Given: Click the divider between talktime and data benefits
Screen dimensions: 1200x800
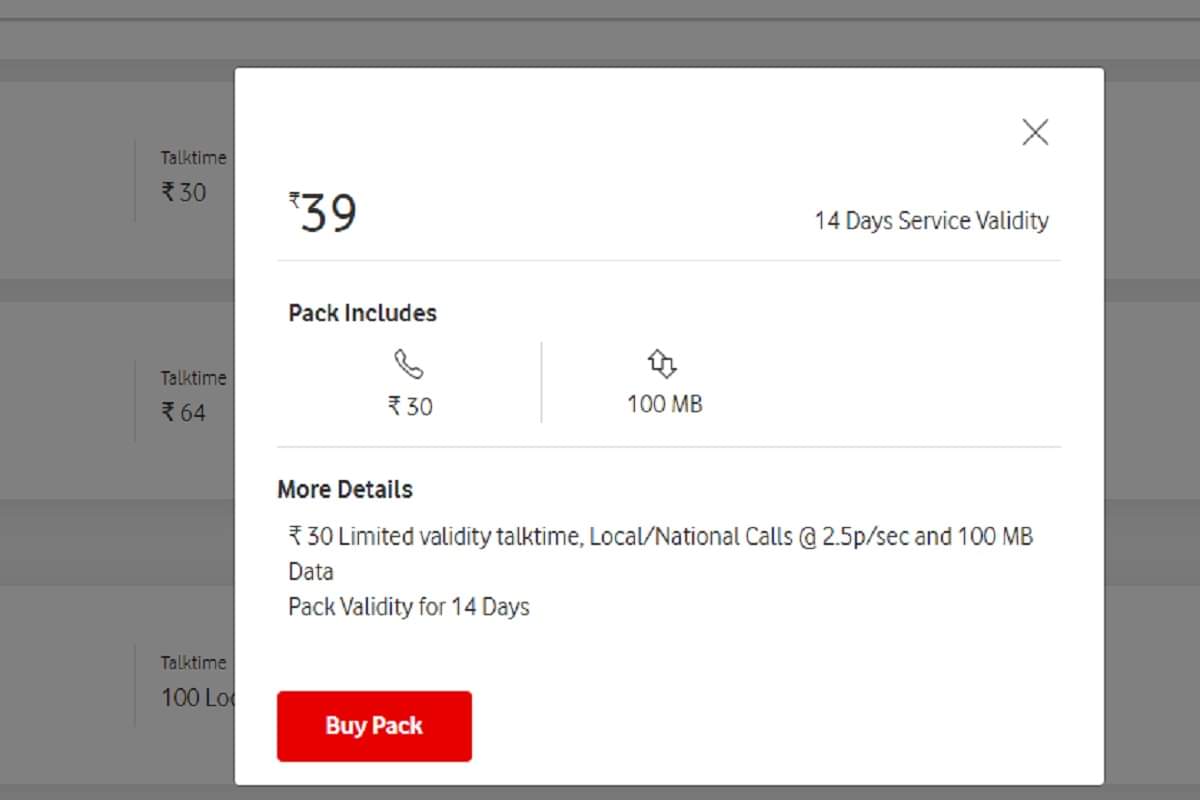Looking at the screenshot, I should [x=541, y=381].
